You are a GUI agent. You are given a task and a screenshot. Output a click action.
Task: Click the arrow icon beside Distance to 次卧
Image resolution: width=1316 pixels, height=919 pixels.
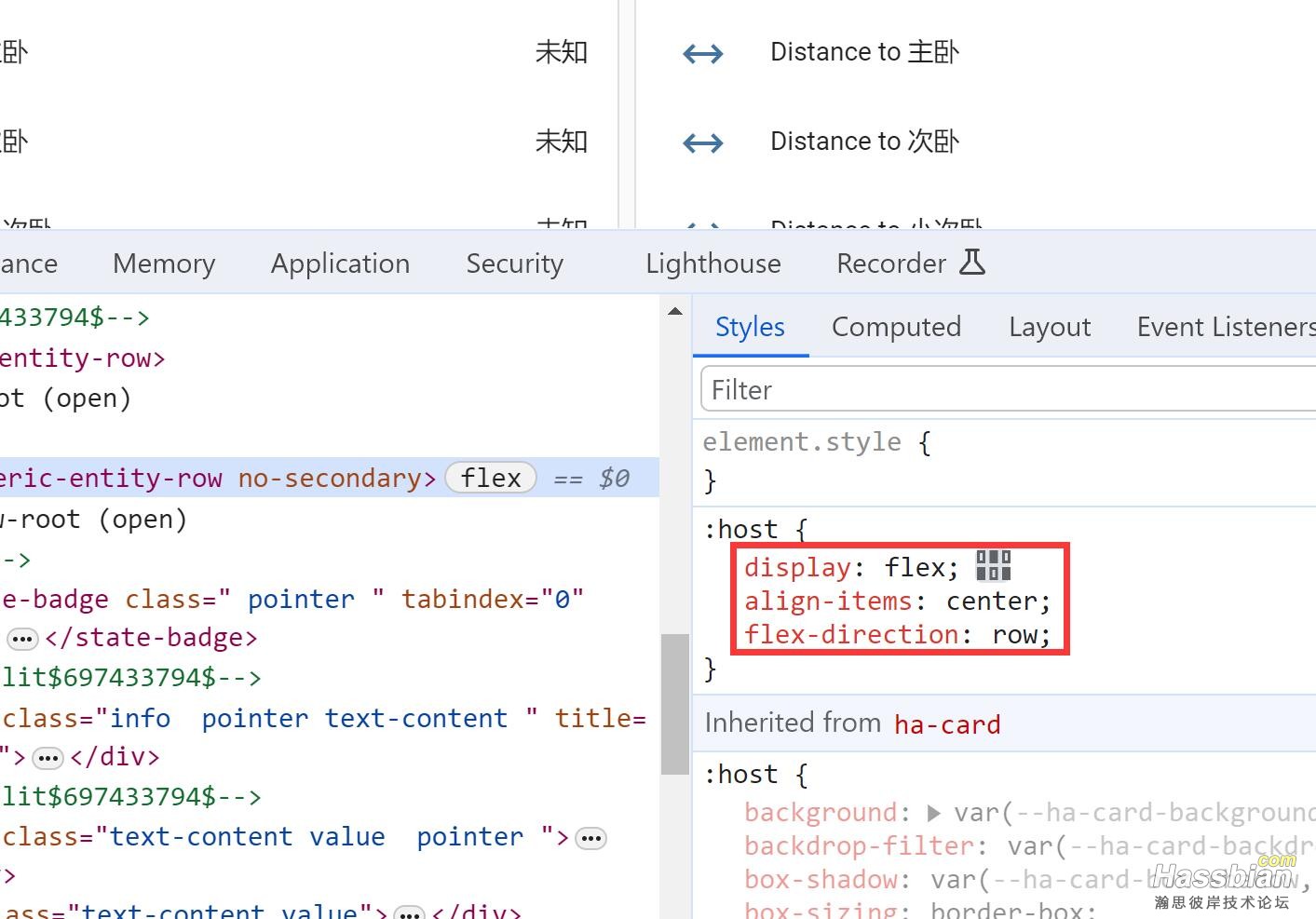pyautogui.click(x=703, y=143)
